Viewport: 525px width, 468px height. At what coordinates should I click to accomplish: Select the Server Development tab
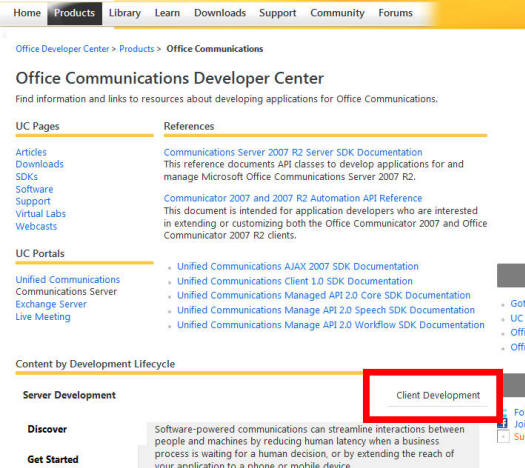[69, 395]
